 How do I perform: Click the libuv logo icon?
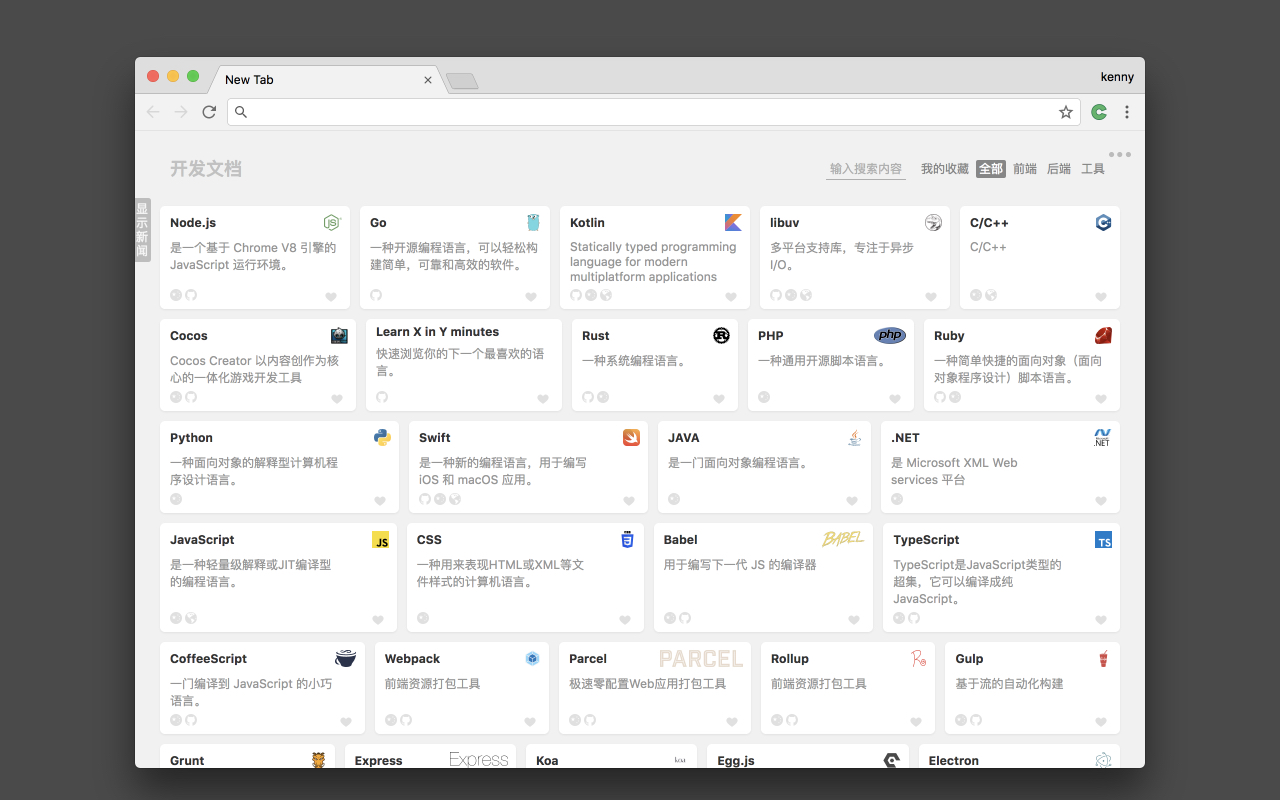pos(933,223)
